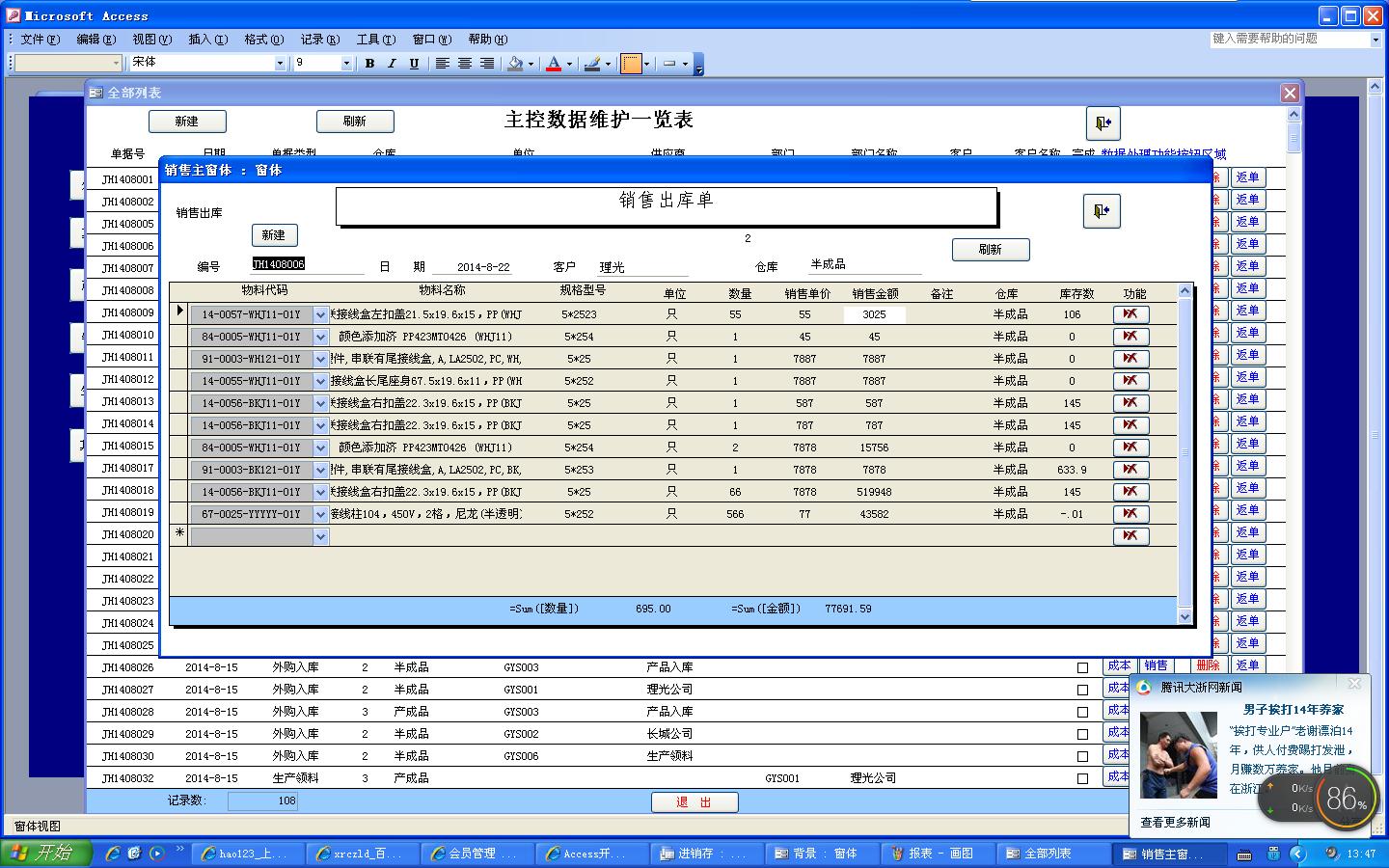The image size is (1389, 868).
Task: Apply fill/back color with paint bucket icon
Action: click(516, 64)
